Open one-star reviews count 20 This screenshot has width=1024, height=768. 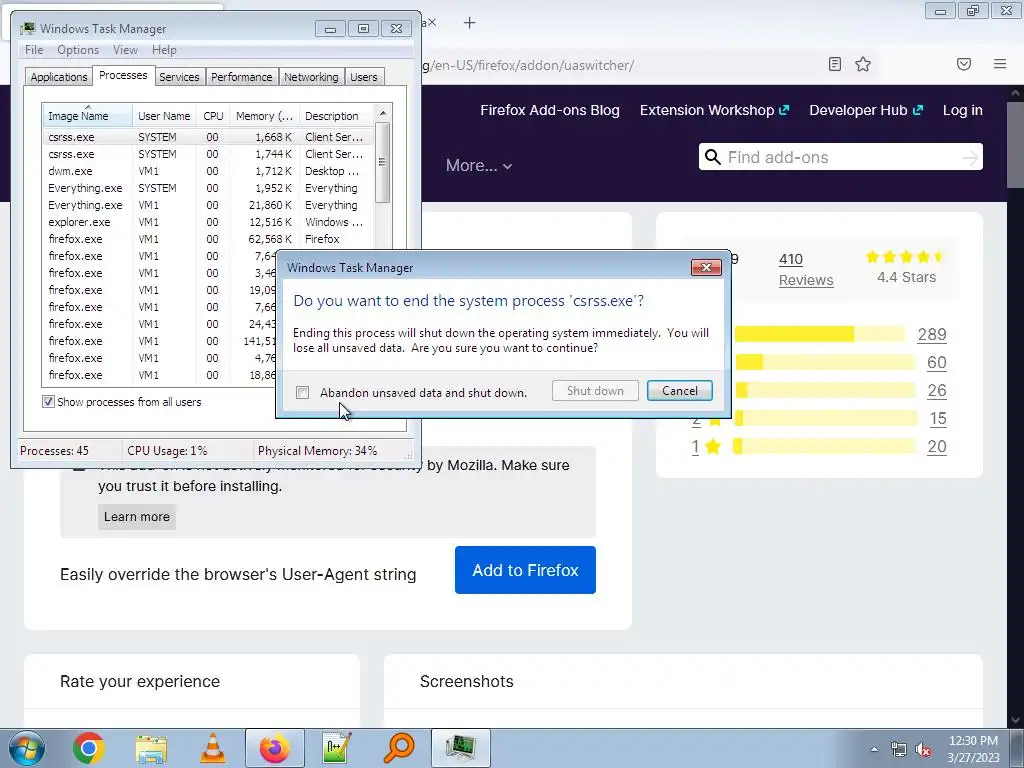[x=936, y=447]
